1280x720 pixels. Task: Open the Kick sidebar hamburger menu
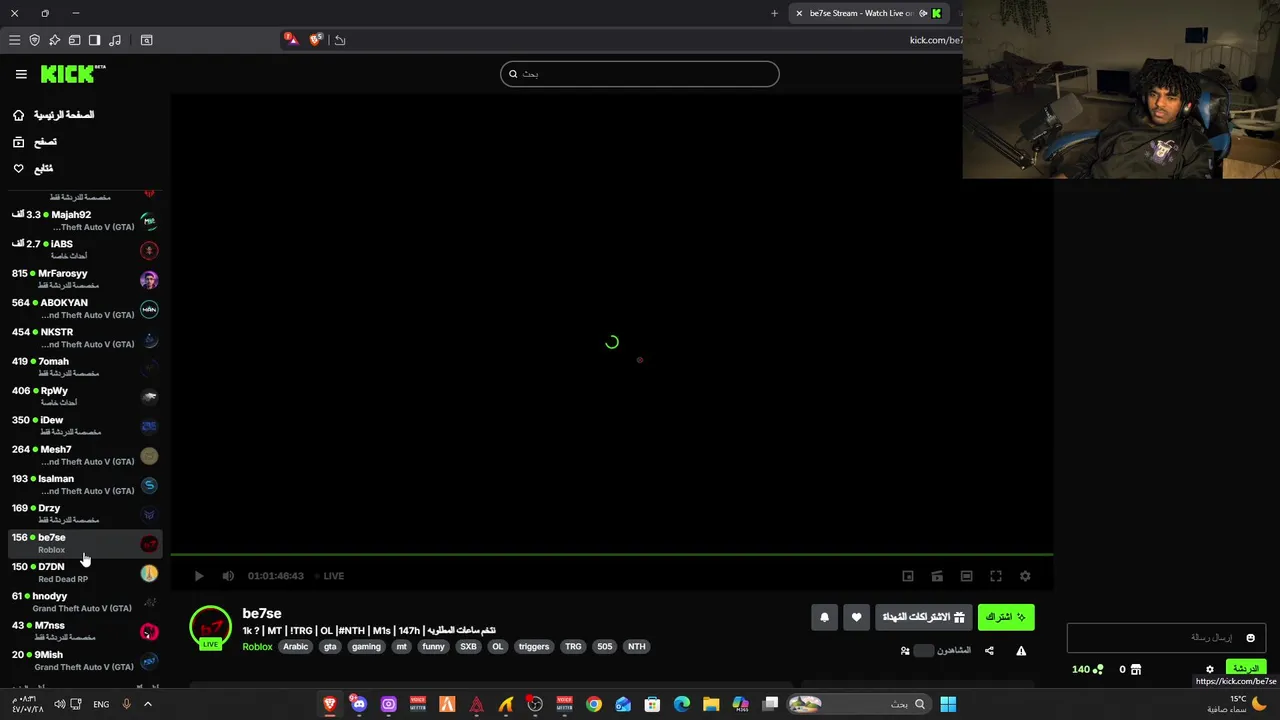coord(21,74)
